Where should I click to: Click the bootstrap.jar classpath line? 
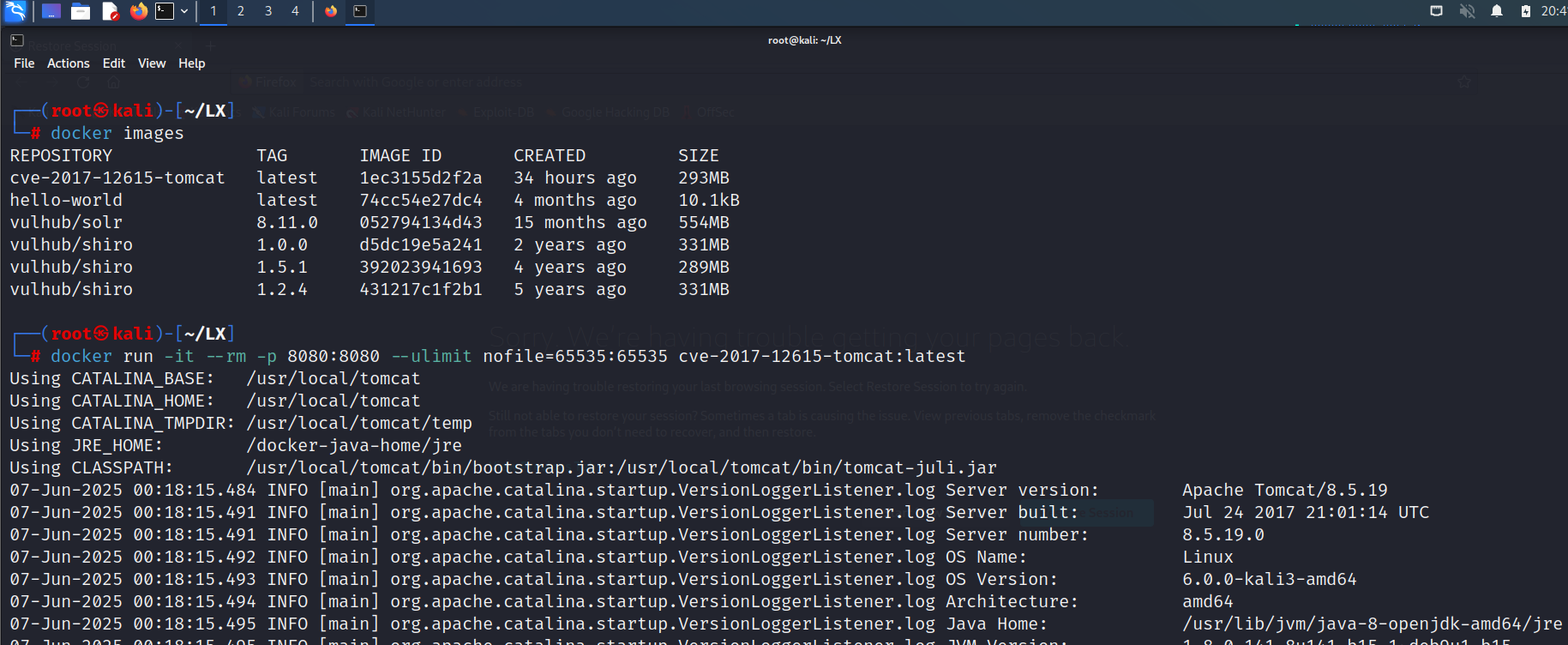tap(503, 467)
